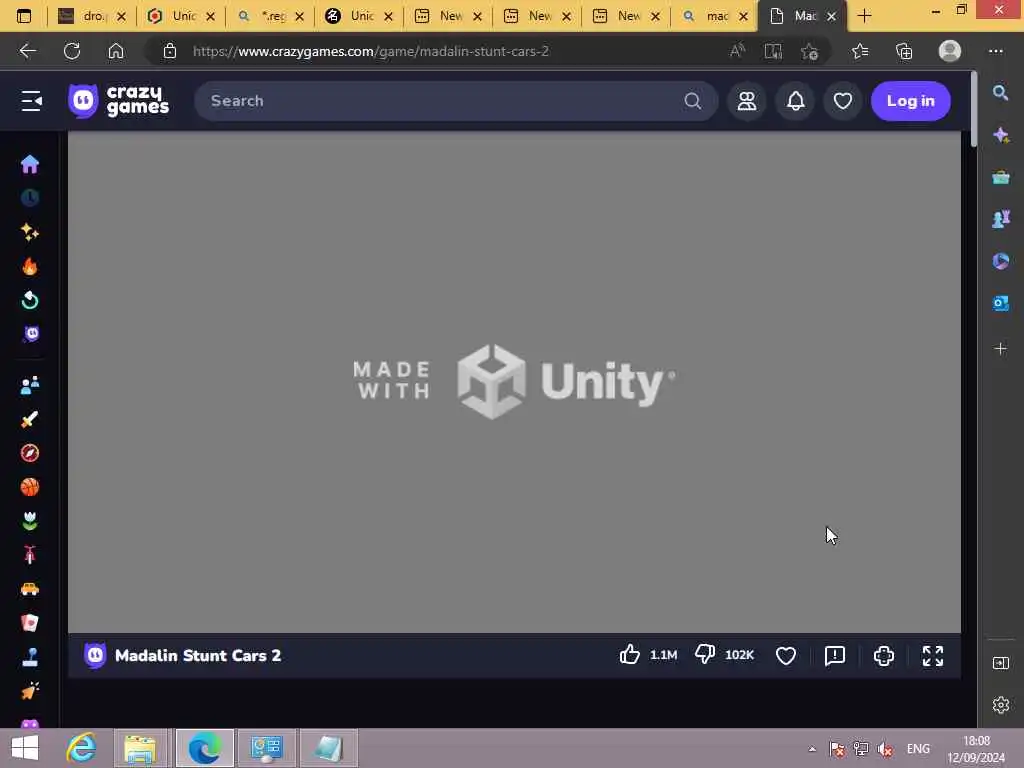Image resolution: width=1024 pixels, height=768 pixels.
Task: Open the flower category icon
Action: 30,520
